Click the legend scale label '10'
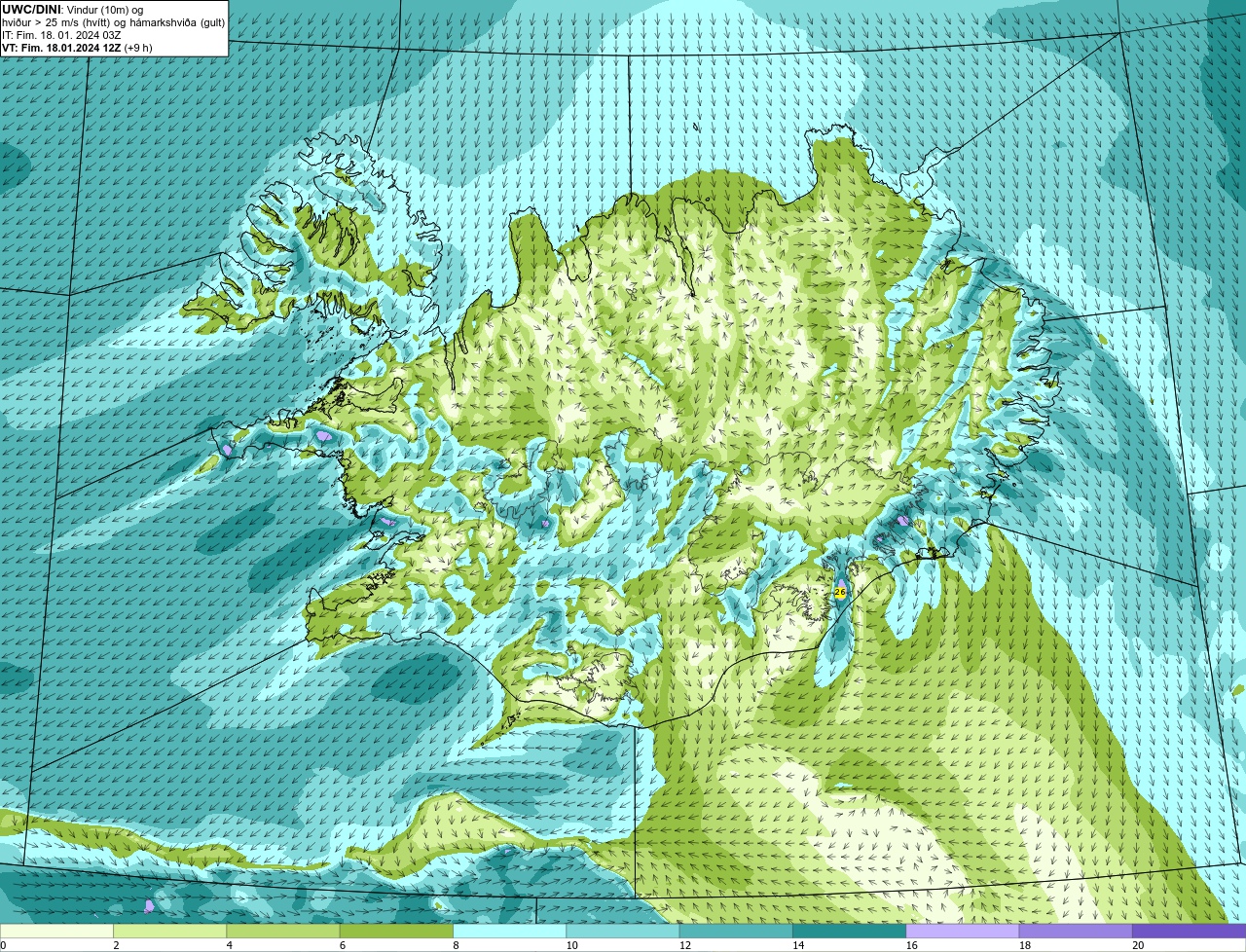Viewport: 1246px width, 952px height. click(570, 945)
